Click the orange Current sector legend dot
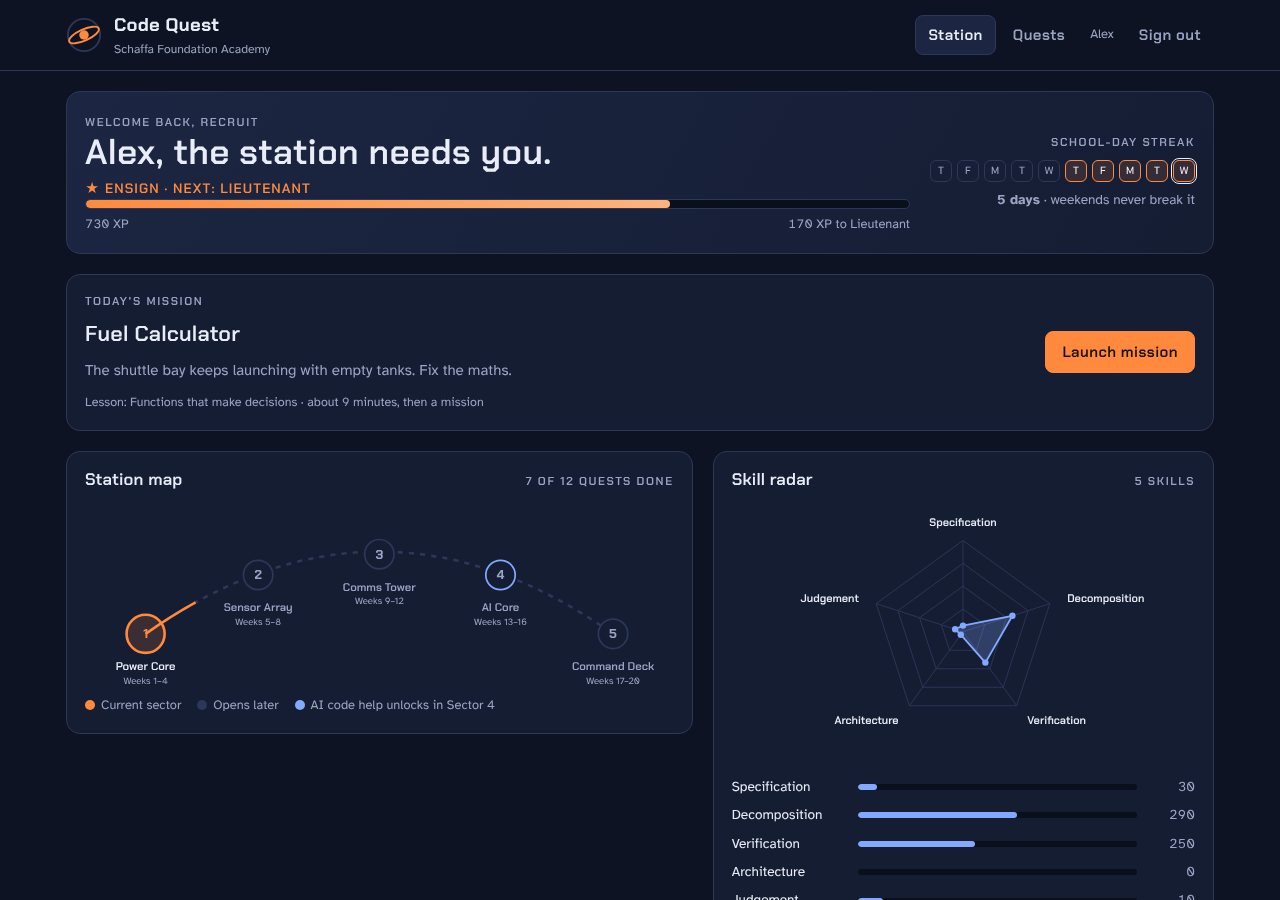 tap(90, 705)
